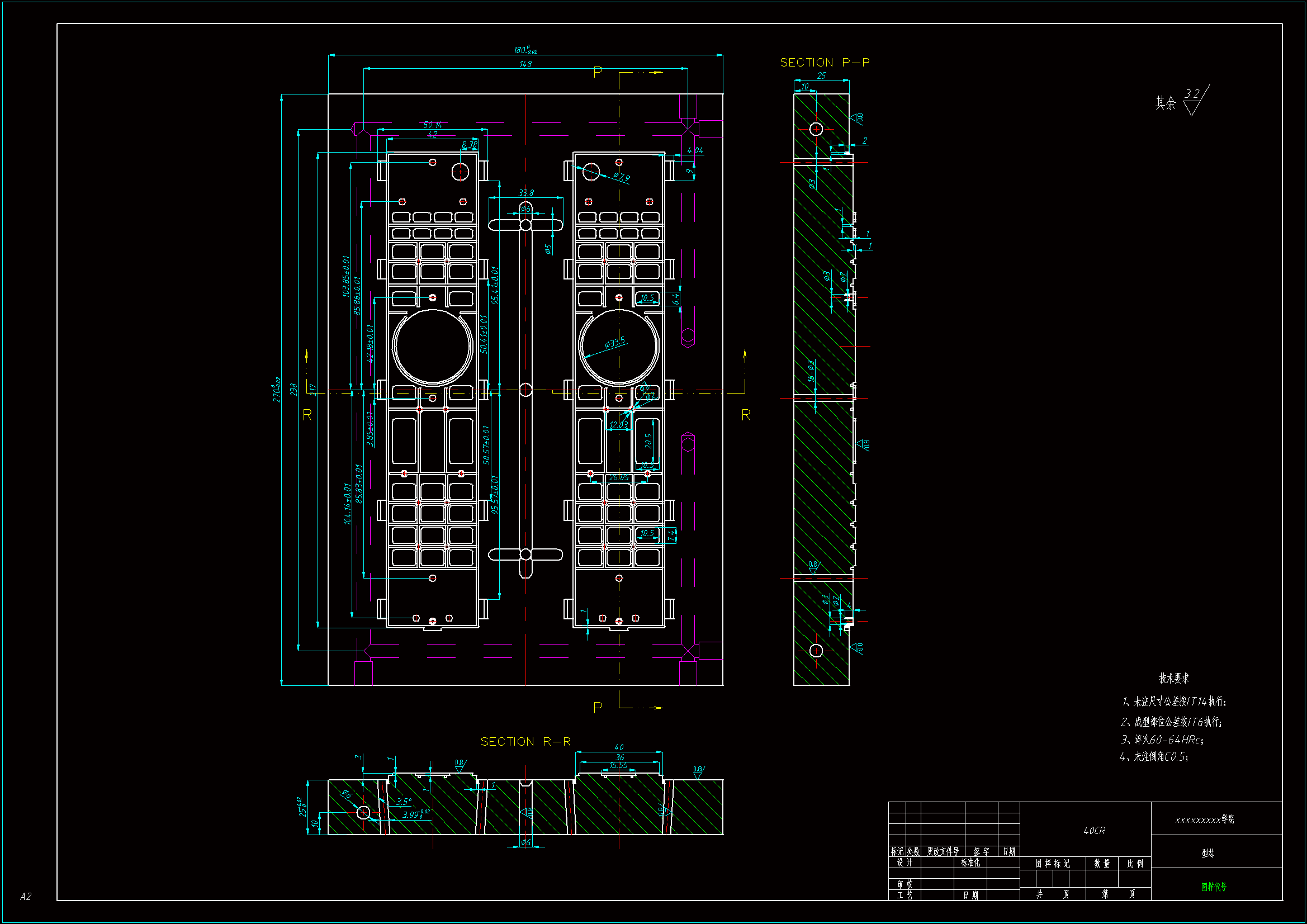Click the ø7.9 hole dimension label
The height and width of the screenshot is (924, 1307).
[622, 177]
